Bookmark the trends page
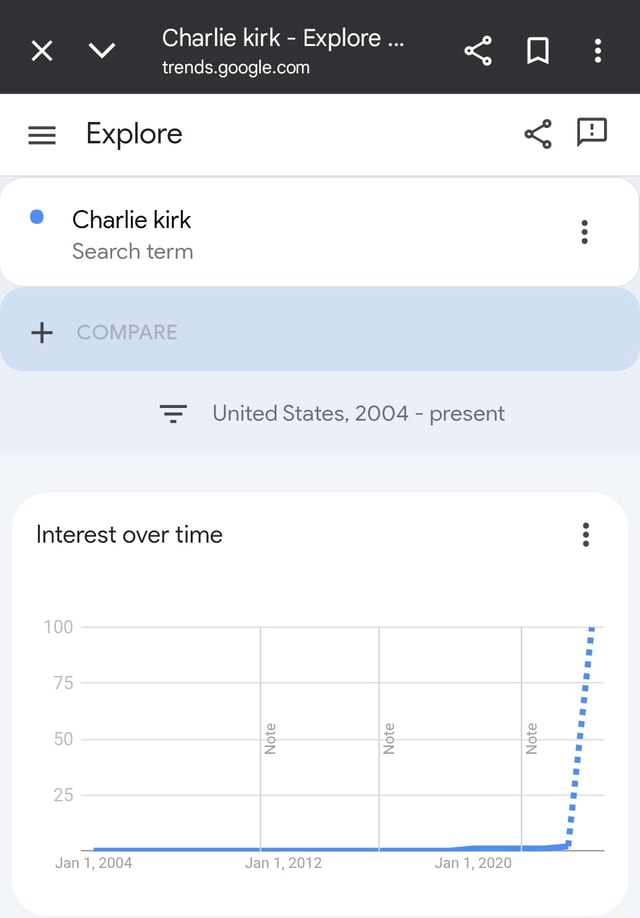Screen dimensions: 640x918 pyautogui.click(x=538, y=48)
